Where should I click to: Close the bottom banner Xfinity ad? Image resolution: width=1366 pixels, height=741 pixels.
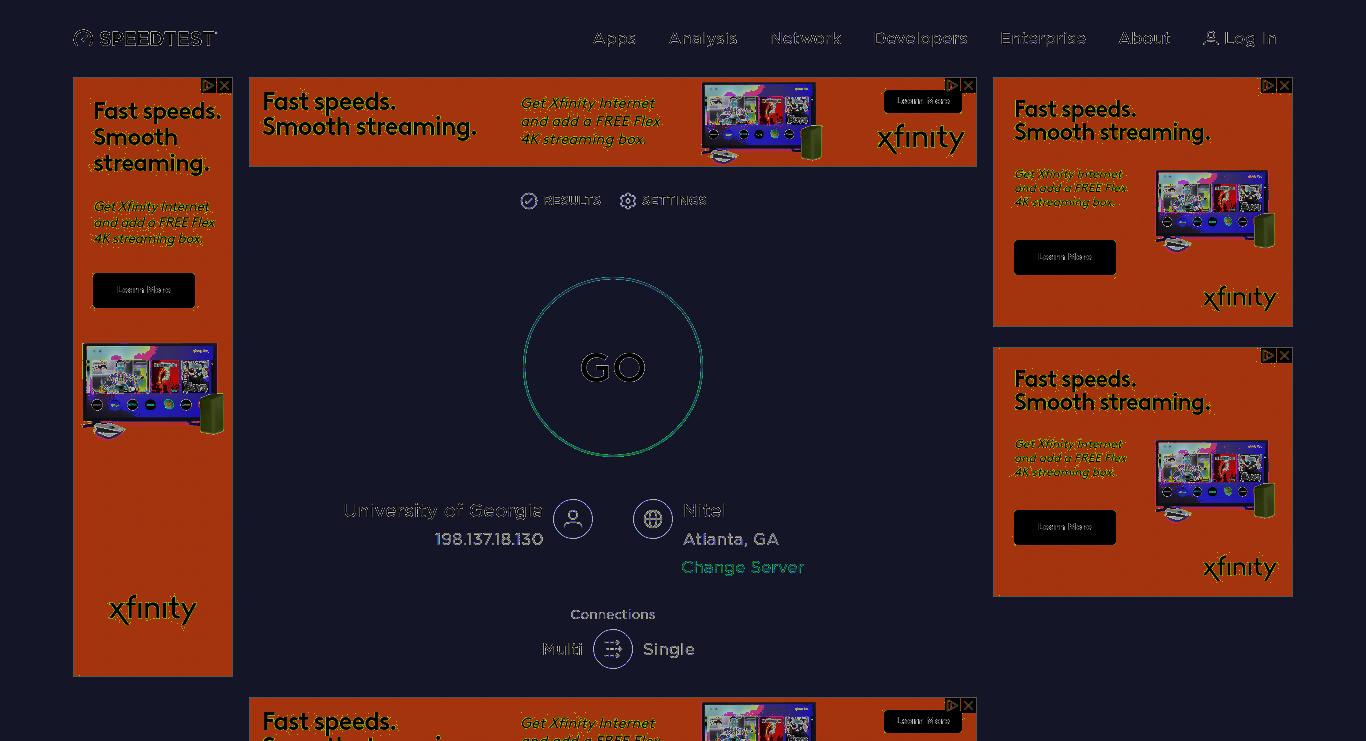pos(968,706)
